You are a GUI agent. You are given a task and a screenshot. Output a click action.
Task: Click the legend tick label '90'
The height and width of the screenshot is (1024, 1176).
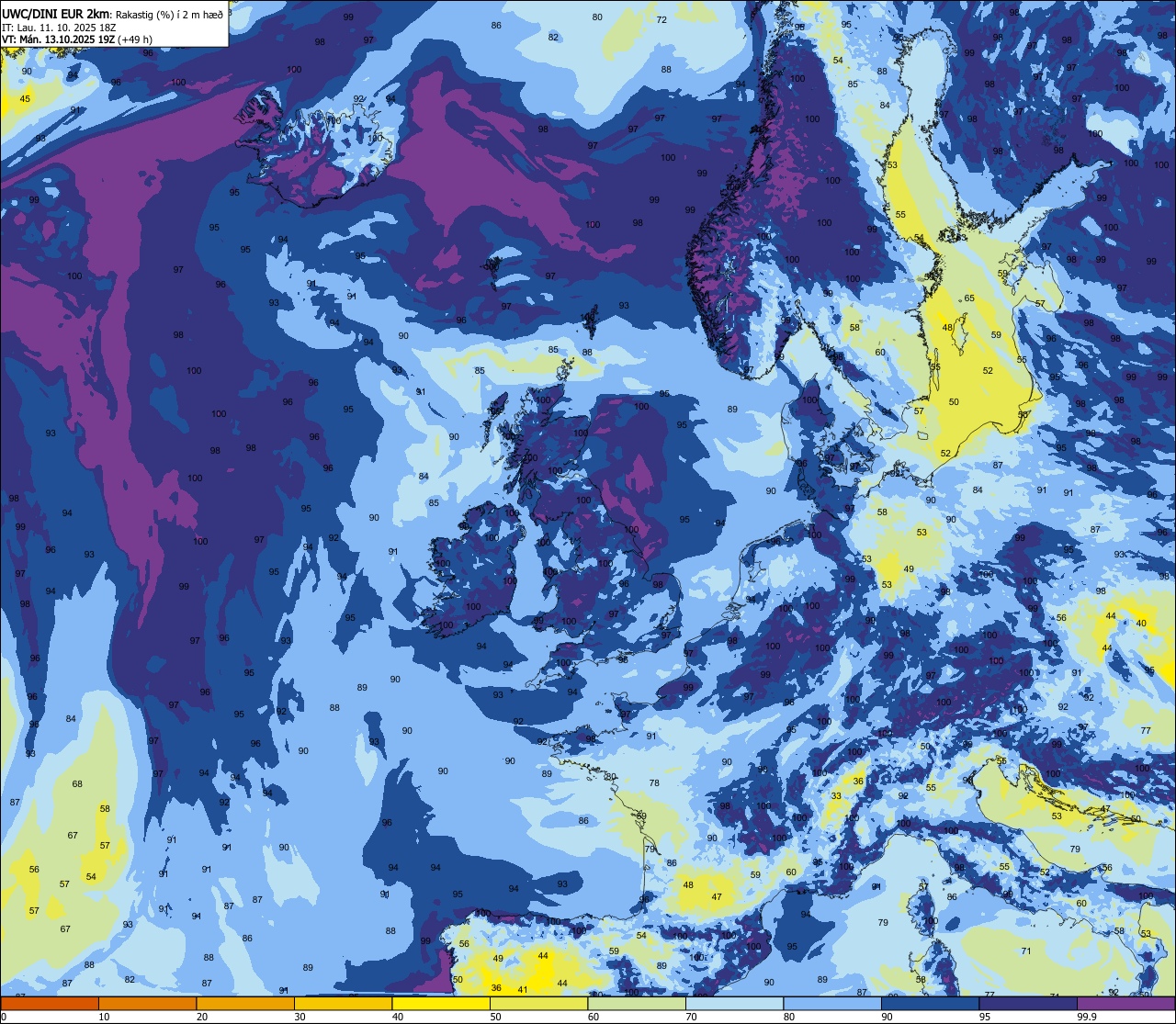[887, 1017]
